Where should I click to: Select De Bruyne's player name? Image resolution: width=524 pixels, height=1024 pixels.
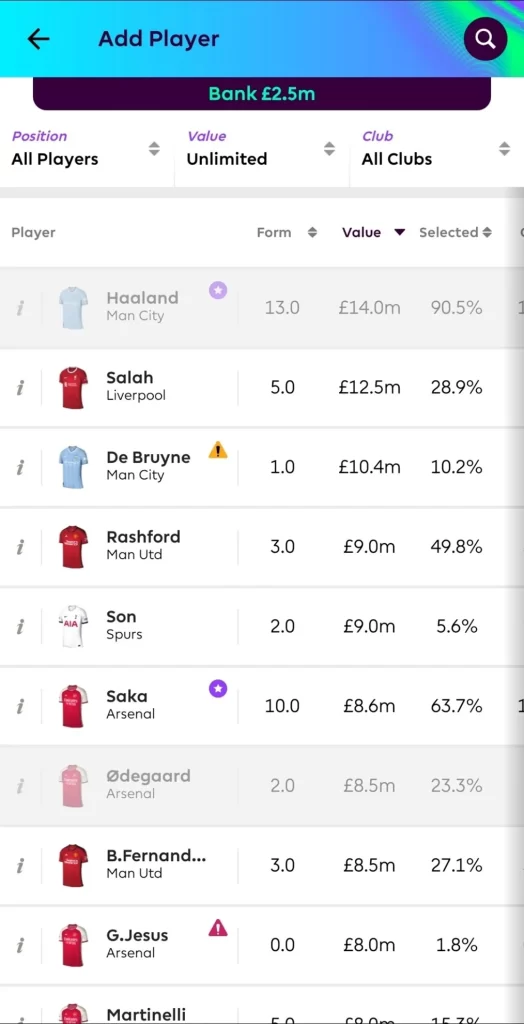148,457
